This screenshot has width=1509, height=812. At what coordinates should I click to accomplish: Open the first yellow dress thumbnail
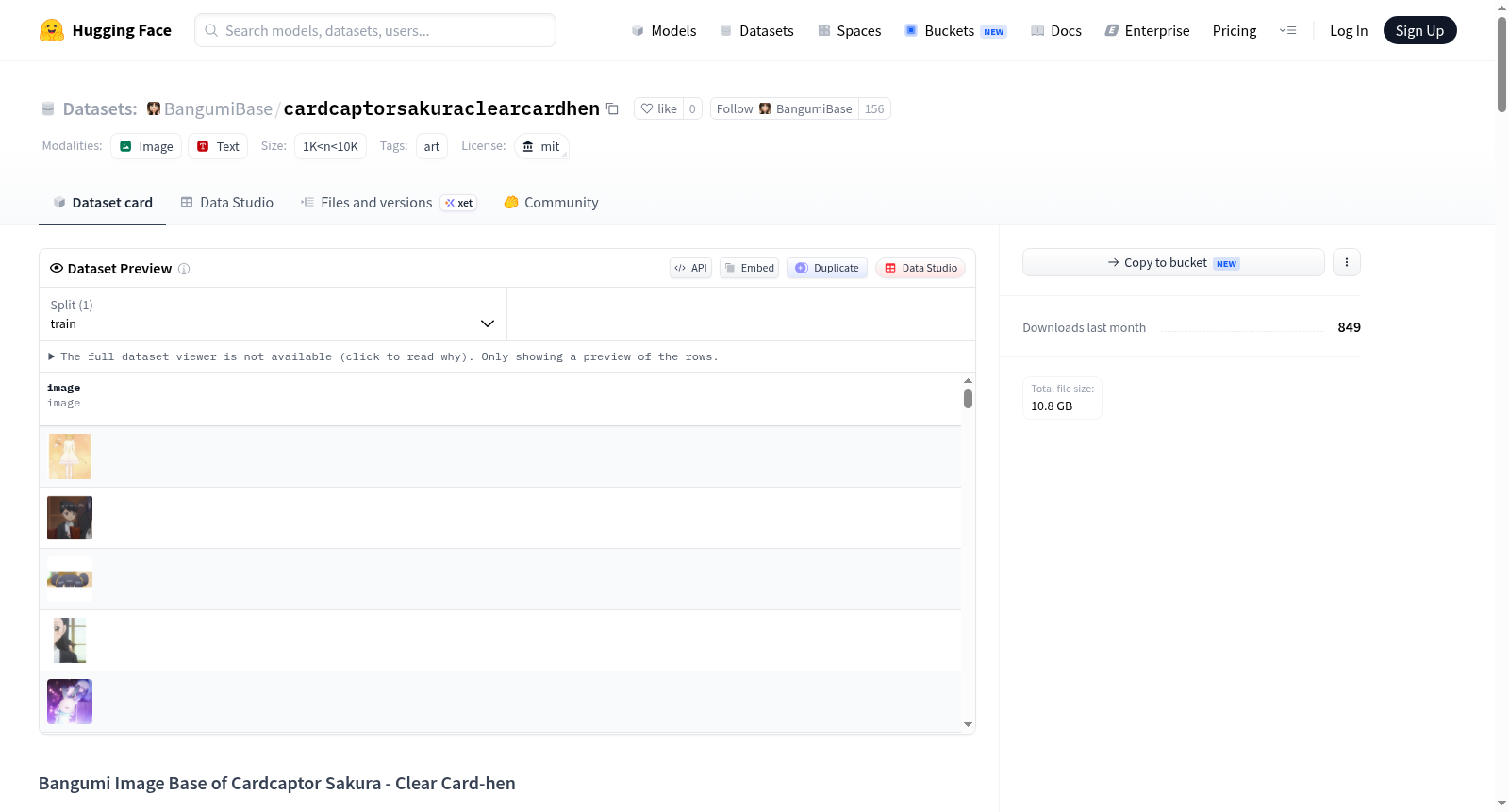[x=70, y=456]
